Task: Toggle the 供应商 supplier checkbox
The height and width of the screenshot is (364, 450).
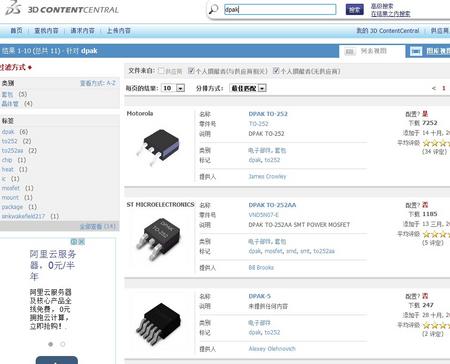Action: coord(161,71)
